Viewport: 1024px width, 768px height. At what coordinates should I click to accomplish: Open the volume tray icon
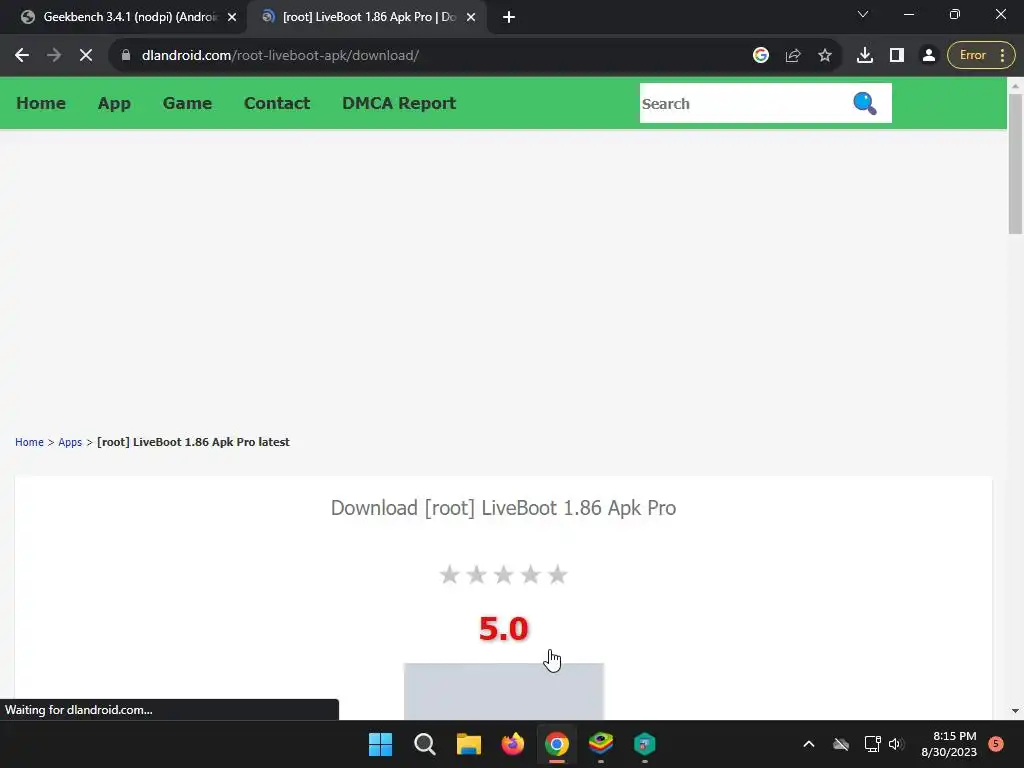pyautogui.click(x=896, y=744)
